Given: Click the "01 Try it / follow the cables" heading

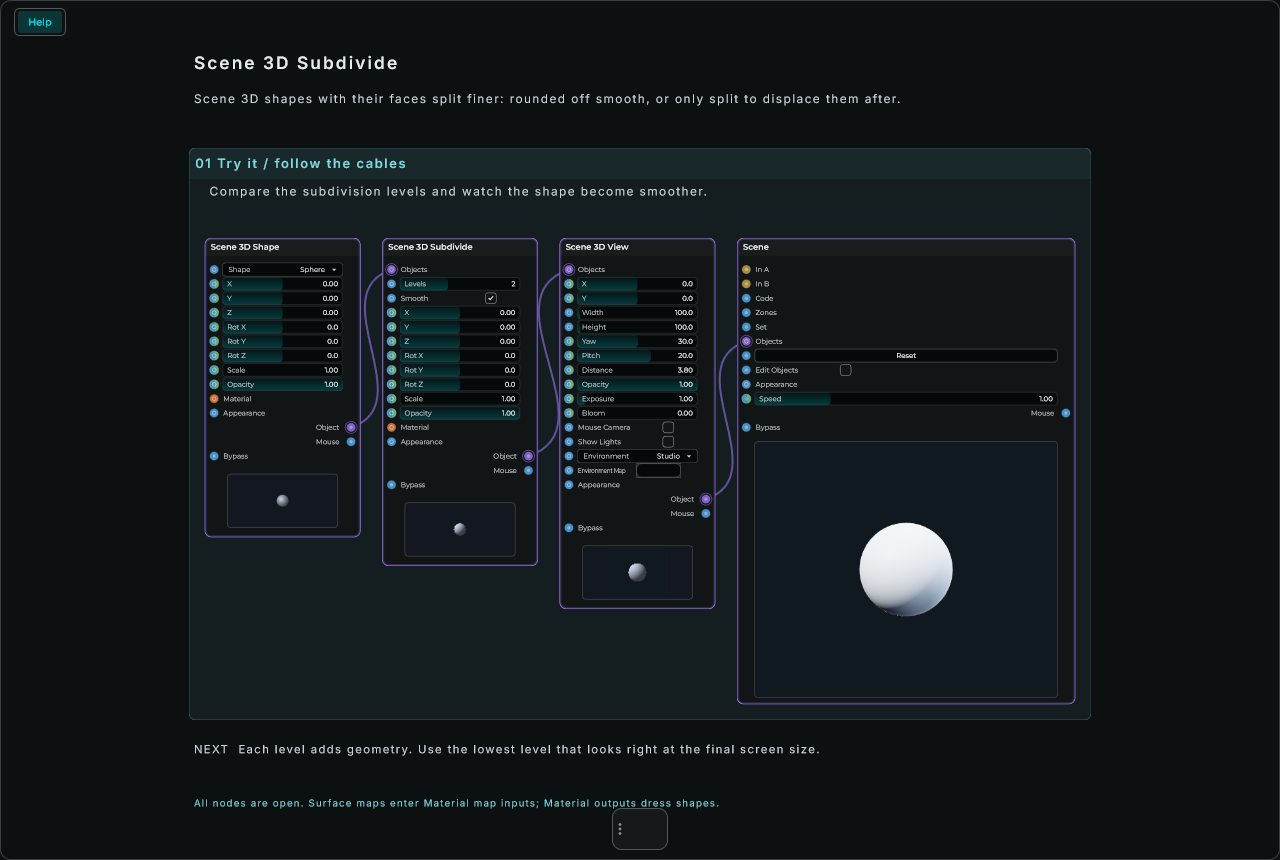Looking at the screenshot, I should point(301,163).
